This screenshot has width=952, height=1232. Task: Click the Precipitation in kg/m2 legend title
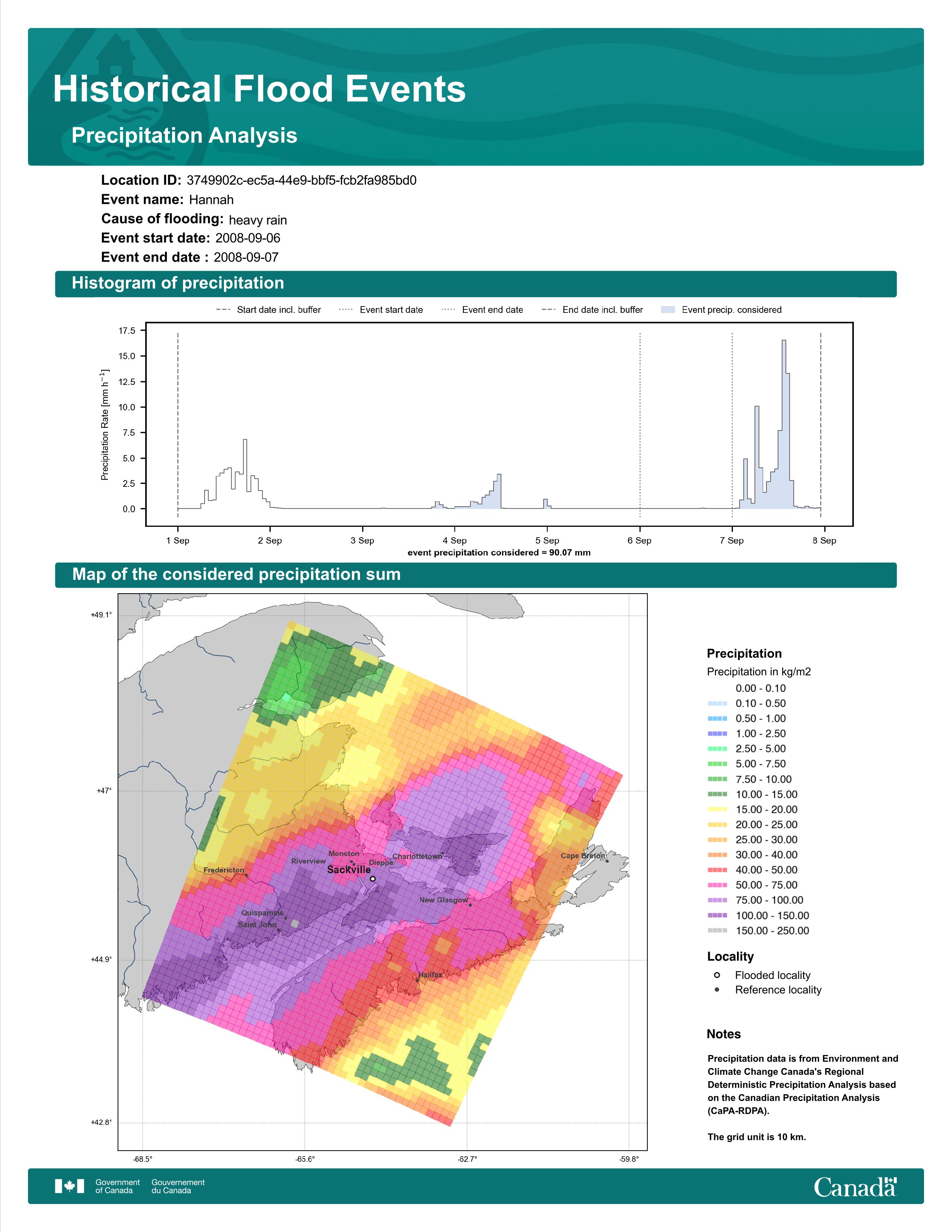click(x=759, y=672)
